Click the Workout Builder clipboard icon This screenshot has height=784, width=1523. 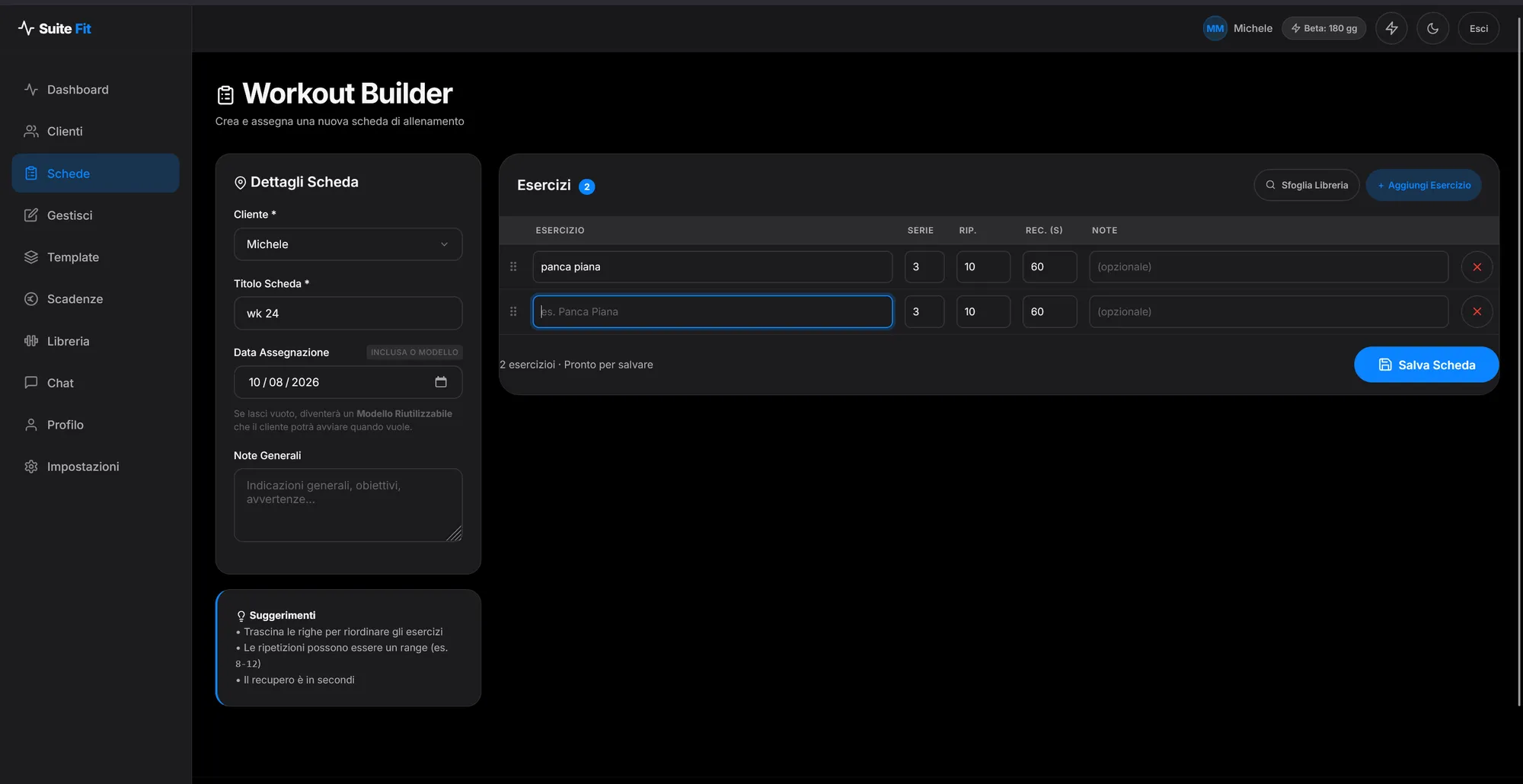[225, 95]
